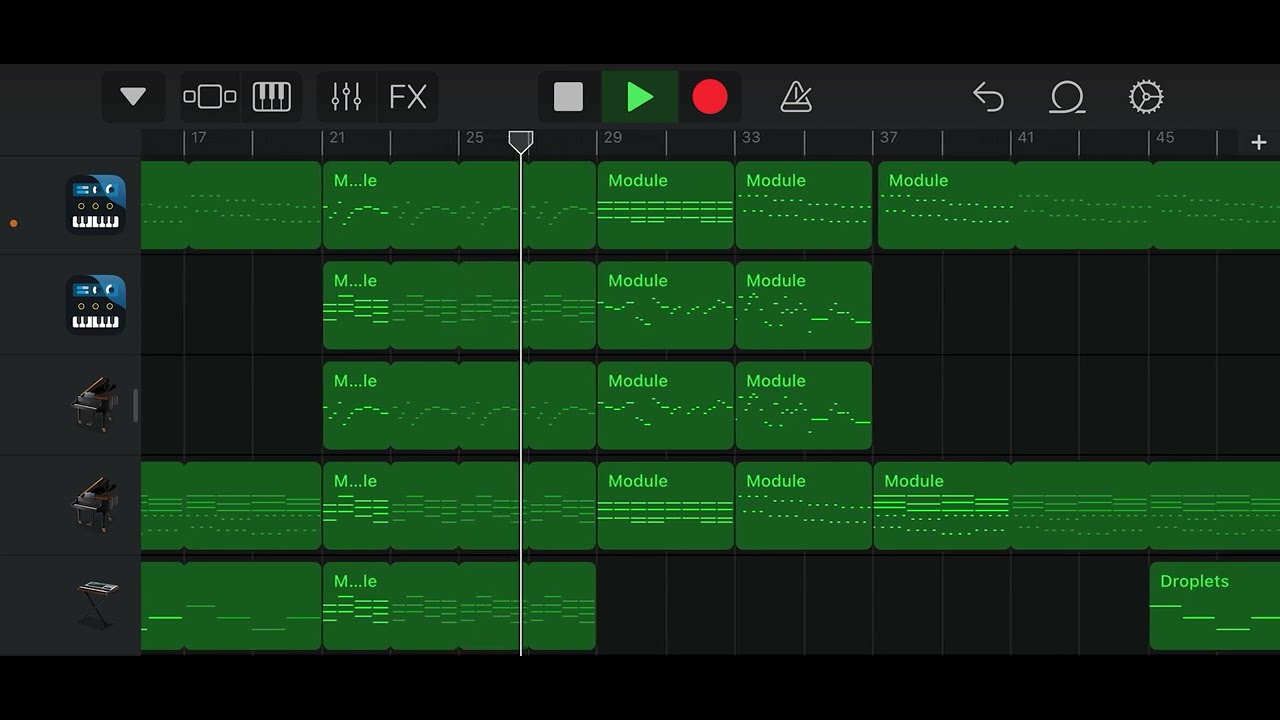
Task: Select keyboard-stand track's M...le region at bar 21
Action: [460, 606]
